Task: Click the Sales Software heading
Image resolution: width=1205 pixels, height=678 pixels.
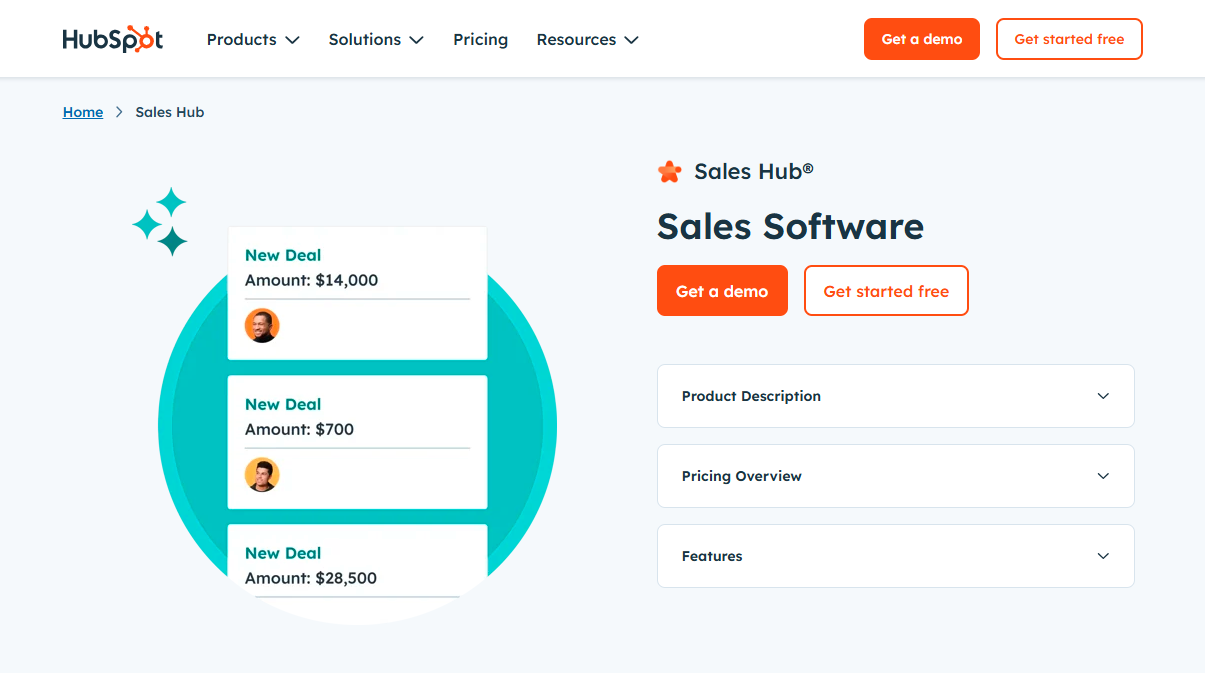Action: (x=790, y=226)
